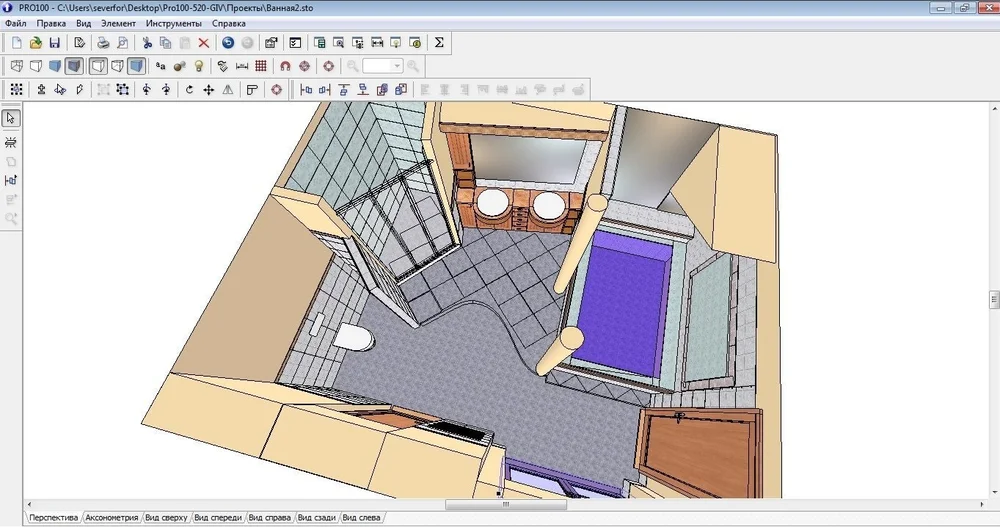This screenshot has height=527, width=1000.
Task: Click the Print icon in toolbar
Action: click(x=102, y=43)
